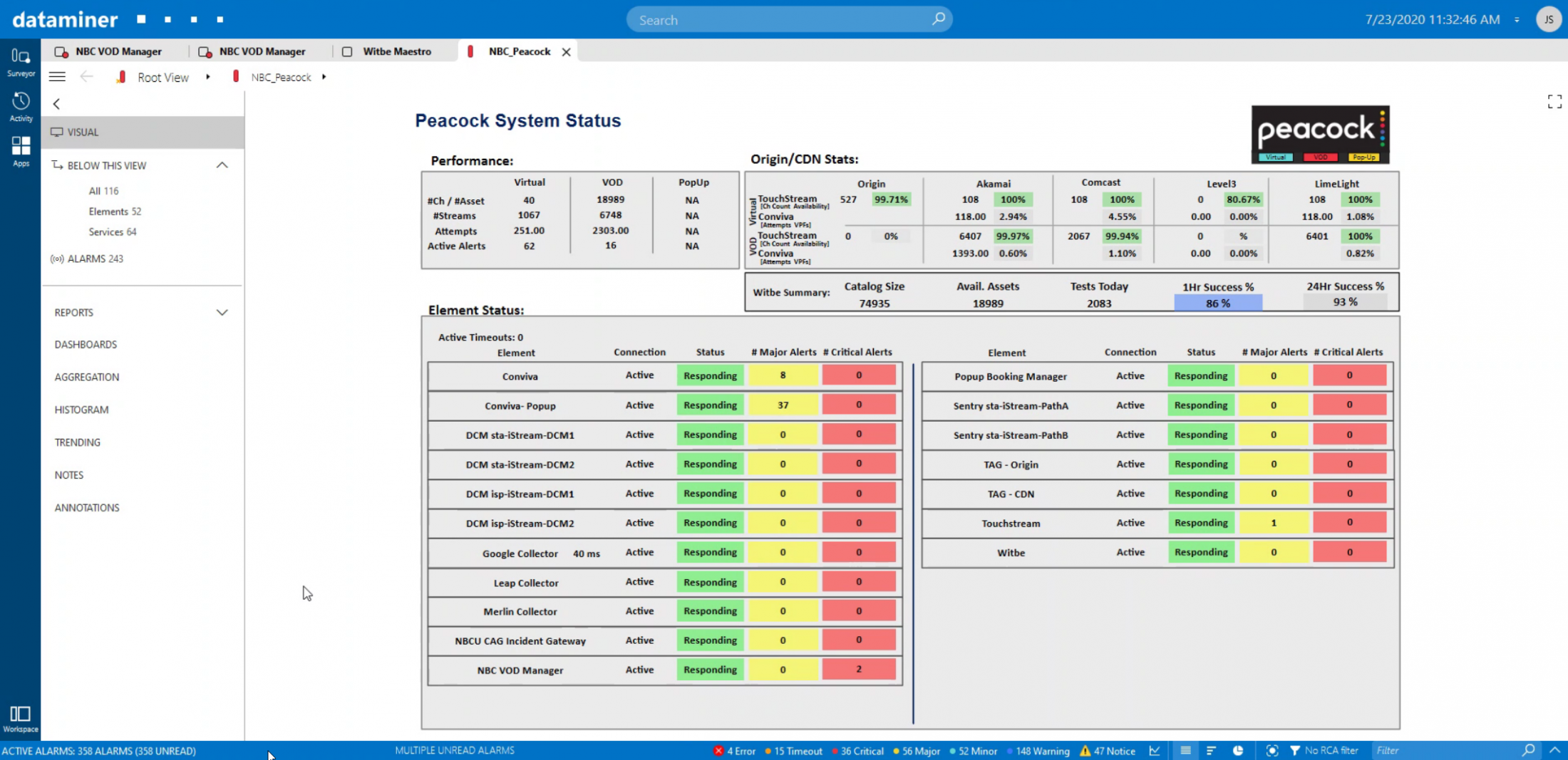Switch to first NBC VOD Manager tab
Image resolution: width=1568 pixels, height=760 pixels.
click(x=108, y=51)
